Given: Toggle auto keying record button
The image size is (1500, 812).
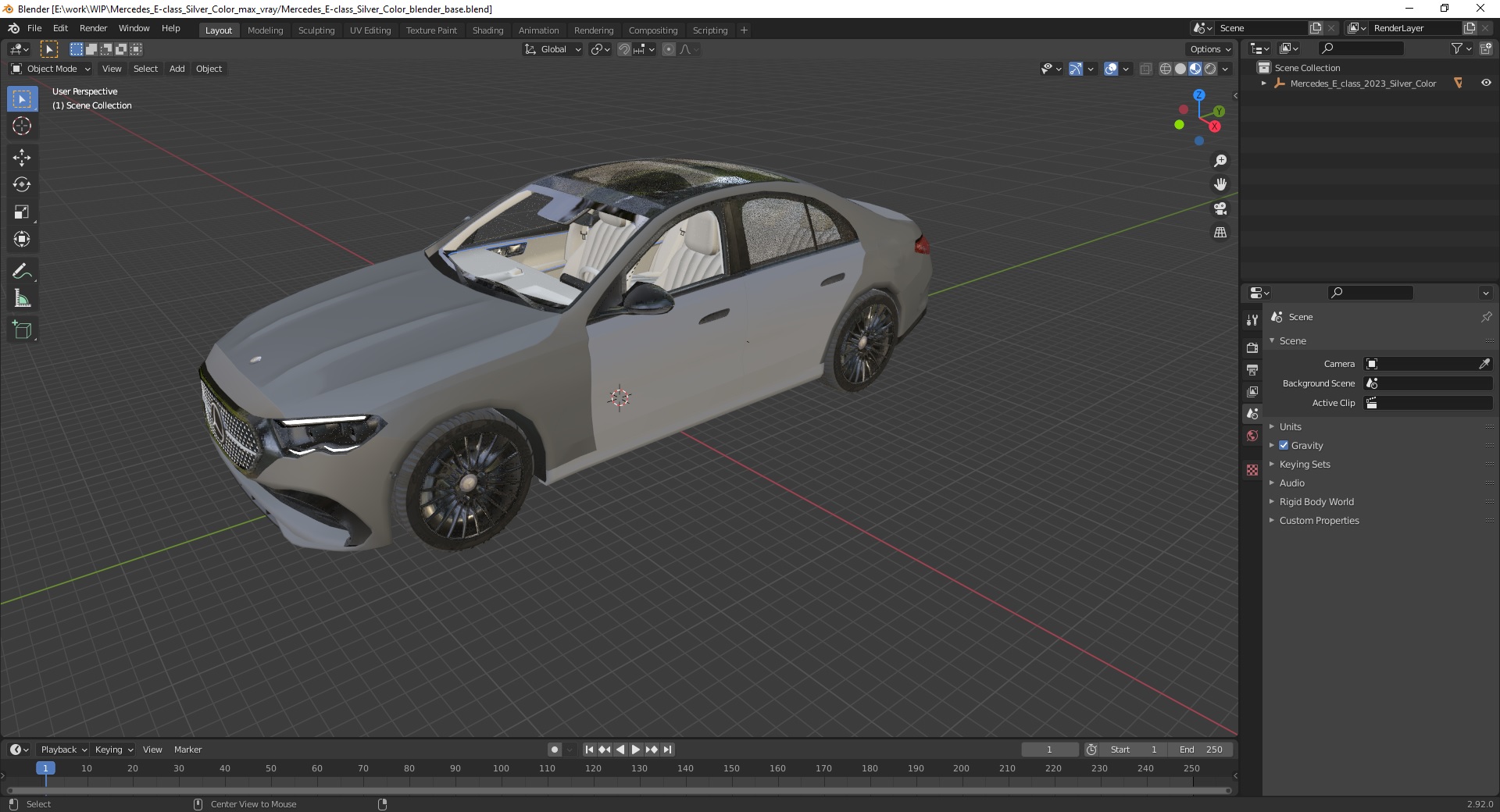Looking at the screenshot, I should (x=555, y=750).
